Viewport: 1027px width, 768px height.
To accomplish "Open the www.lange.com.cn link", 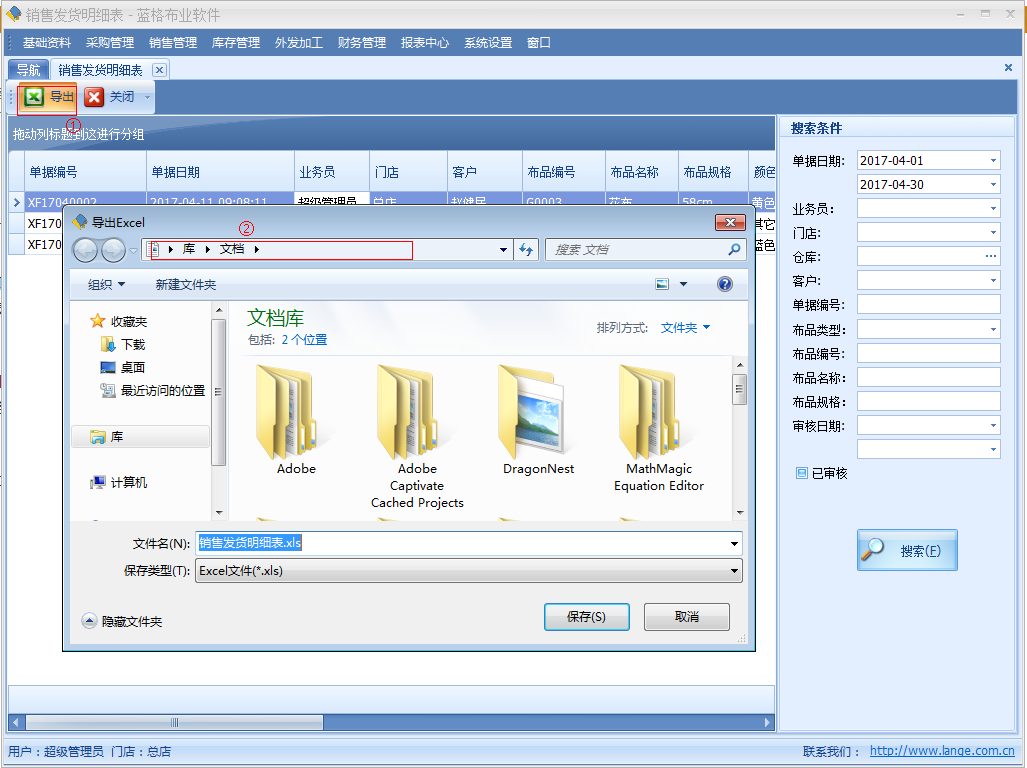I will point(941,751).
